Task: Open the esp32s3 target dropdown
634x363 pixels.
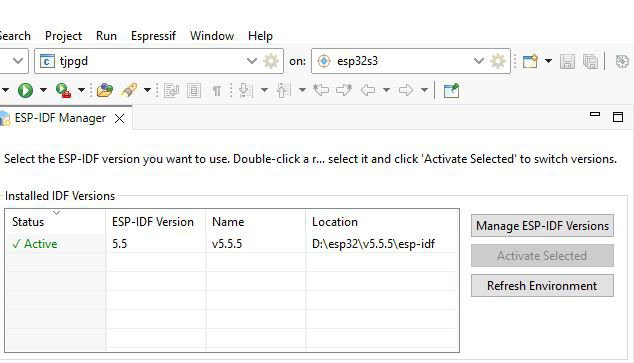Action: point(479,61)
